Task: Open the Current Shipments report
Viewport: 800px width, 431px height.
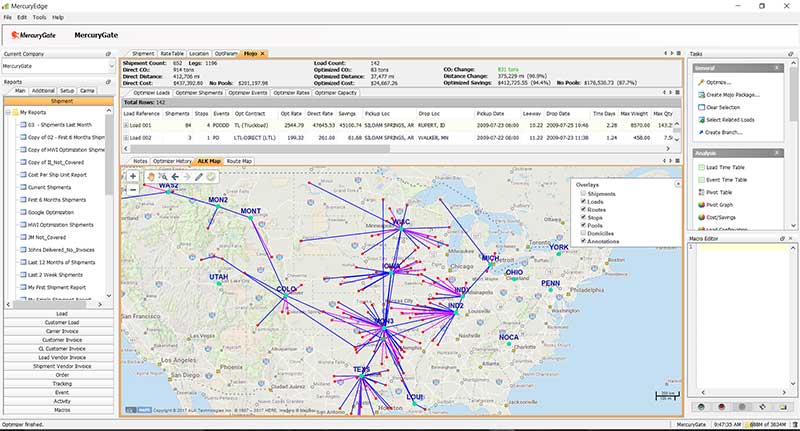Action: [49, 187]
